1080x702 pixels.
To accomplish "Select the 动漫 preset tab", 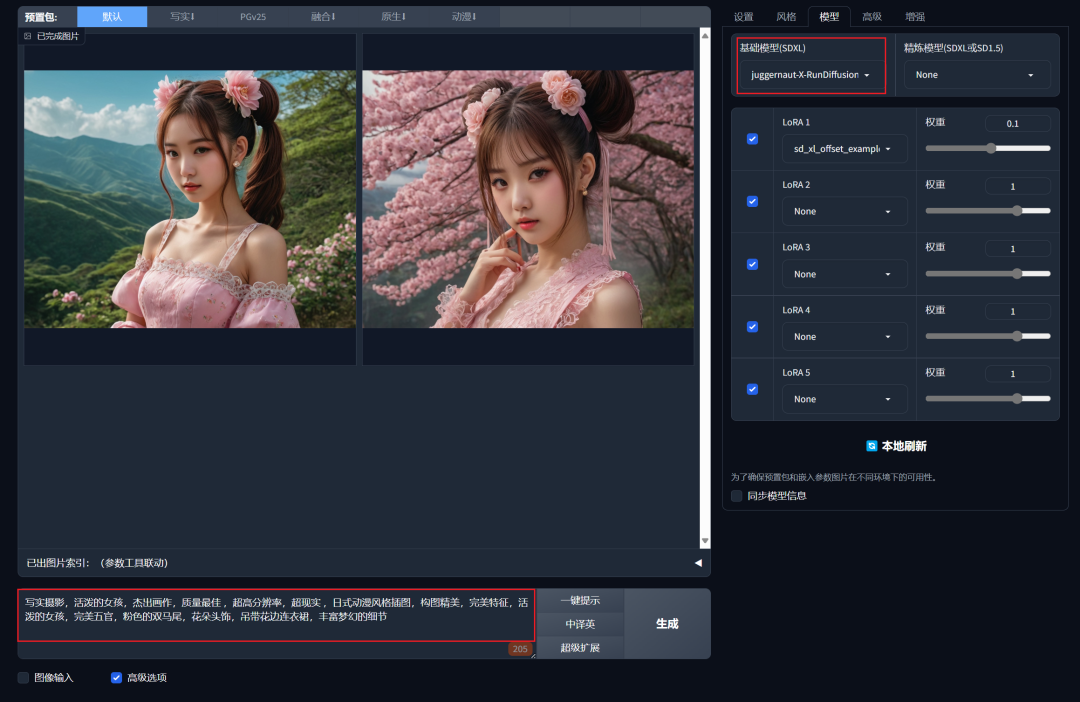I will coord(464,17).
